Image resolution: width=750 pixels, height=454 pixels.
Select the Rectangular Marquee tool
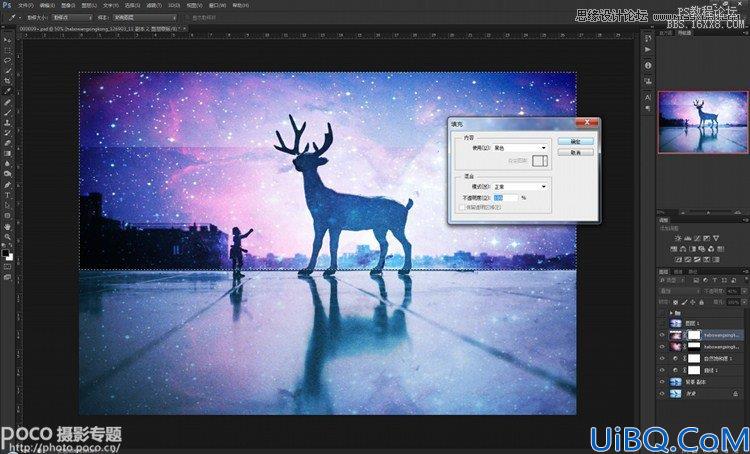coord(9,50)
